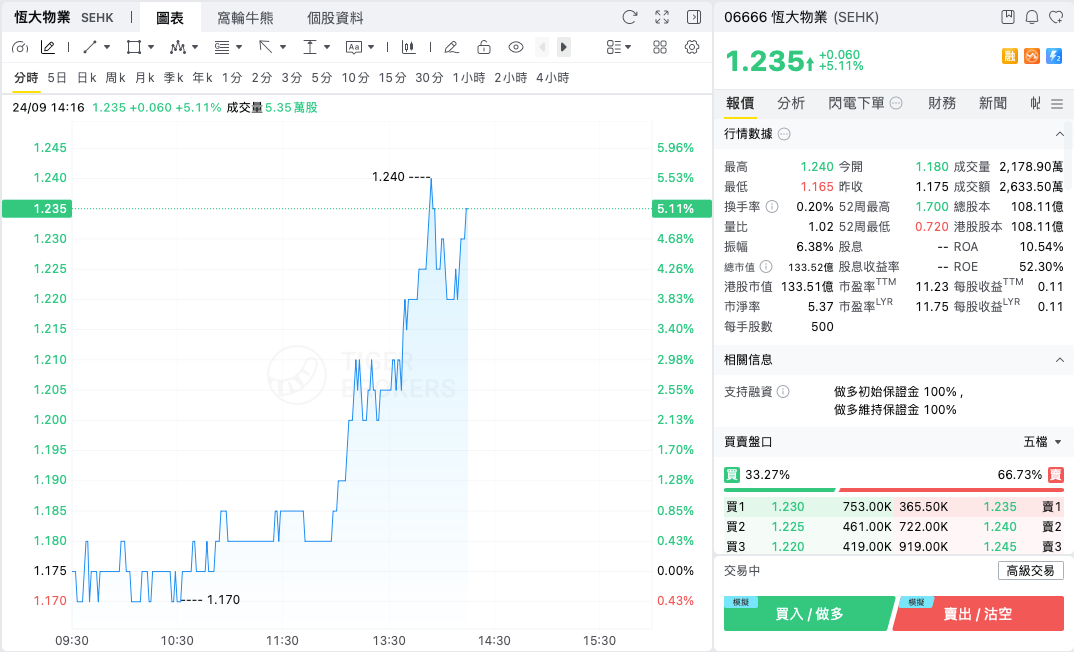Enter fullscreen chart mode
The height and width of the screenshot is (652, 1074).
point(662,17)
